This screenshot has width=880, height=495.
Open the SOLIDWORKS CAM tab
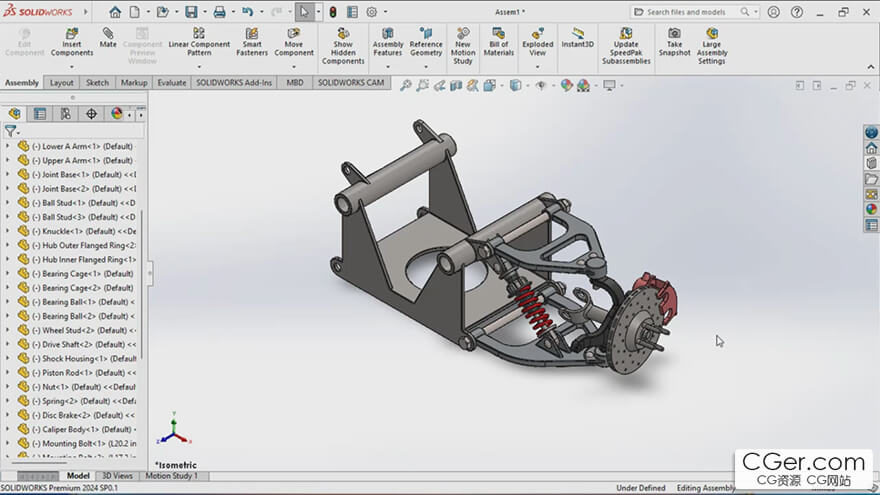pyautogui.click(x=351, y=82)
